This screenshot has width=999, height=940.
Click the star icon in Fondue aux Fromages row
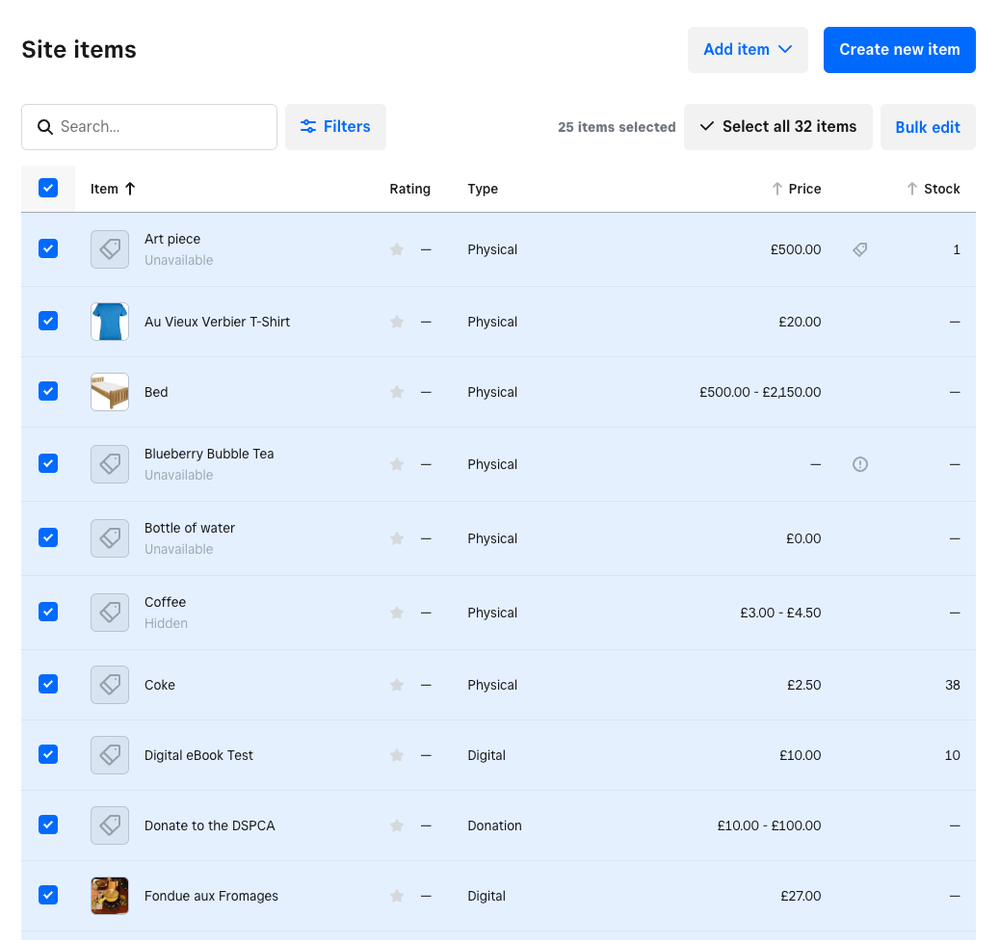click(x=397, y=896)
